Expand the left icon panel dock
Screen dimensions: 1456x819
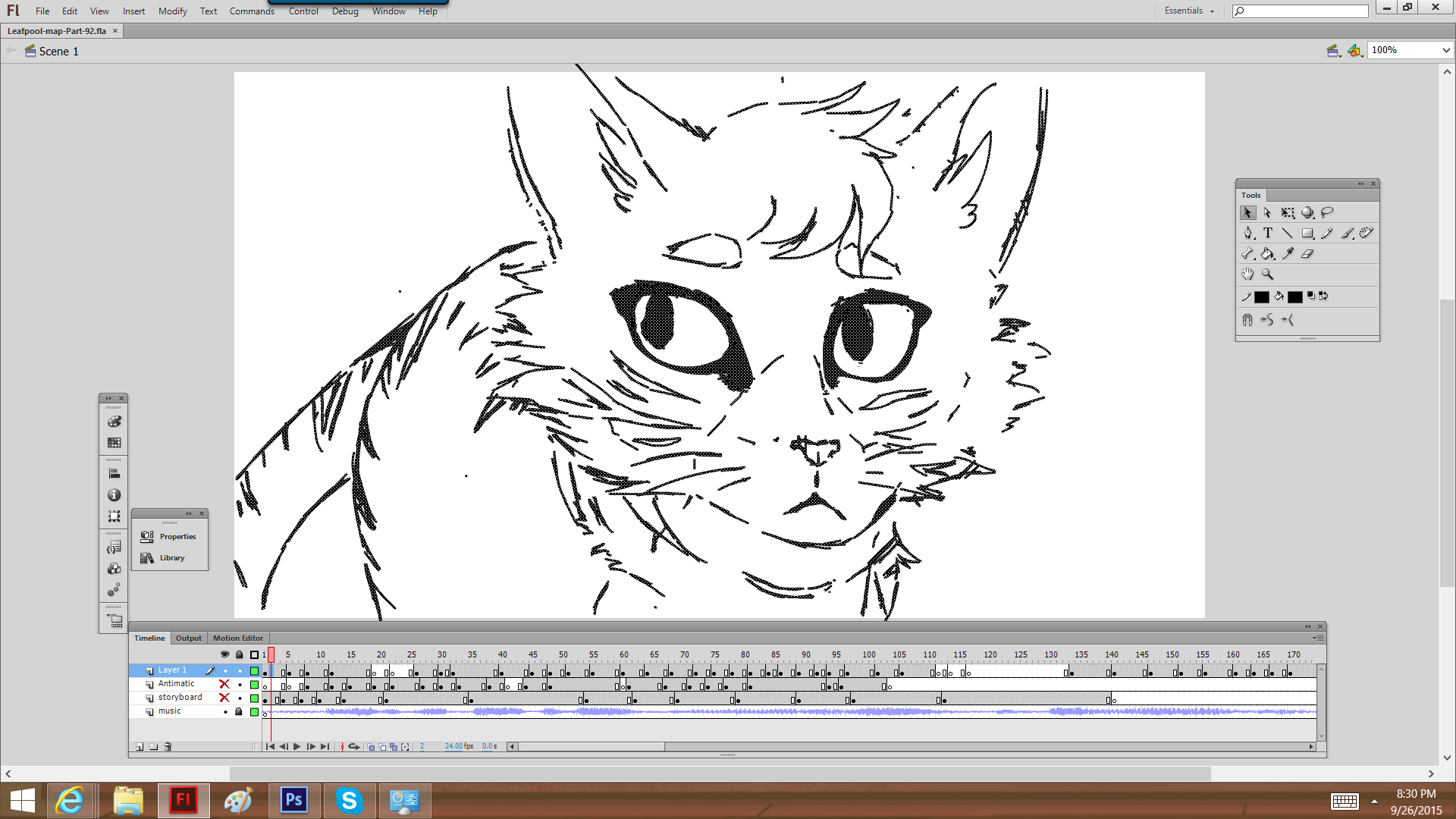(x=108, y=398)
